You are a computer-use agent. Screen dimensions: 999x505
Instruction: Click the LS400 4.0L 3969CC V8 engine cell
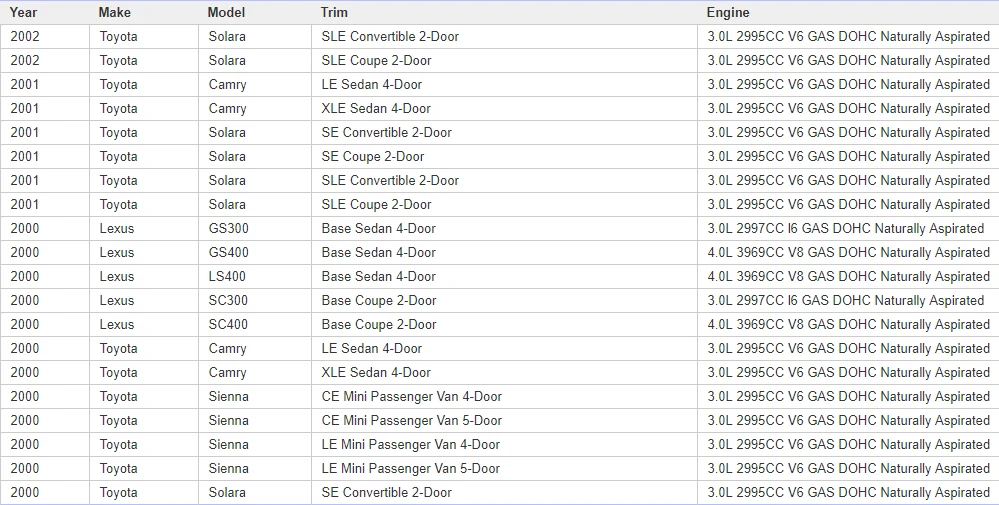click(x=848, y=276)
